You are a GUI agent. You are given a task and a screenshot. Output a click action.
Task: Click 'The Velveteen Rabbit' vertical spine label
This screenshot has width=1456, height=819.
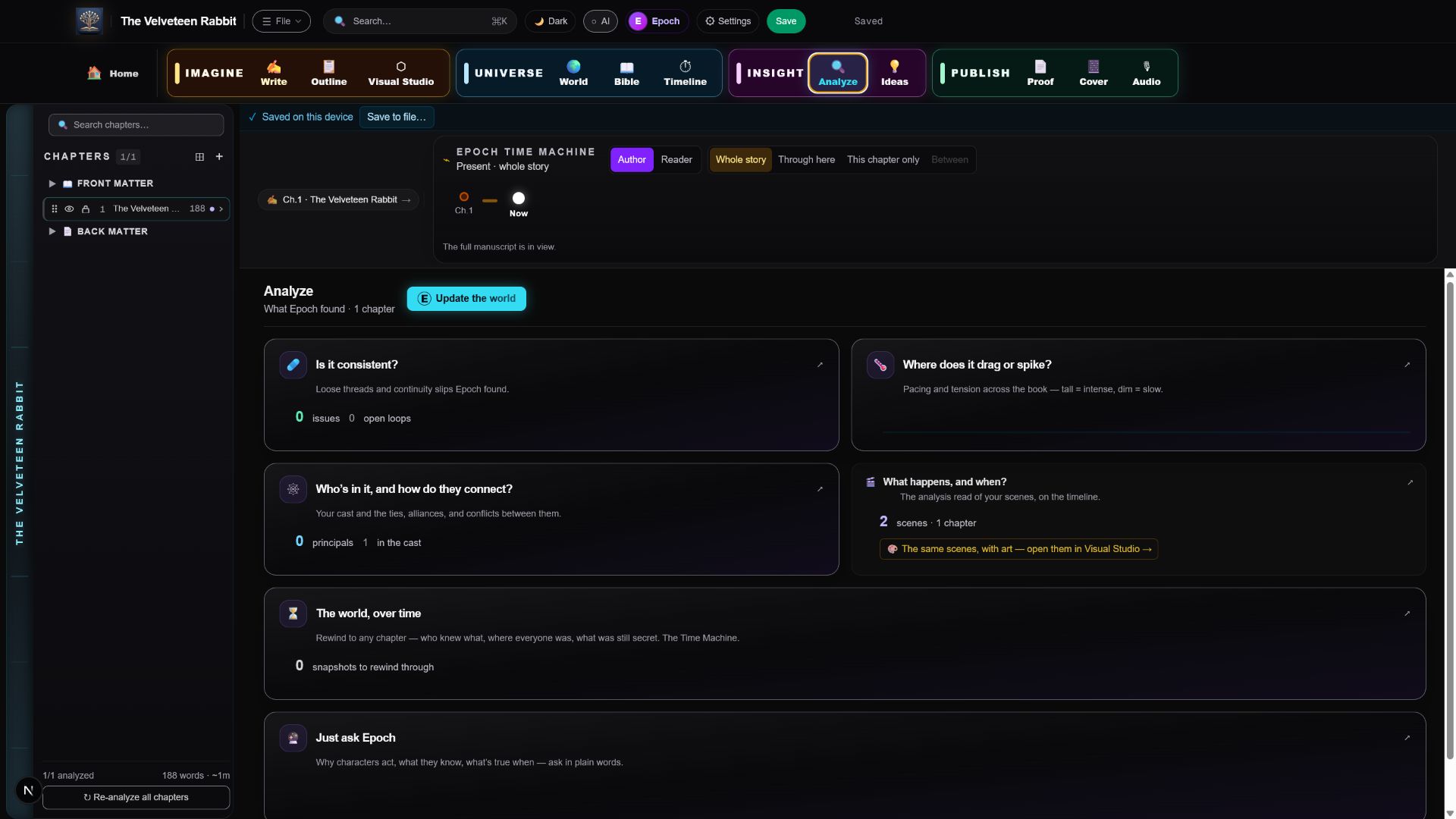point(20,463)
